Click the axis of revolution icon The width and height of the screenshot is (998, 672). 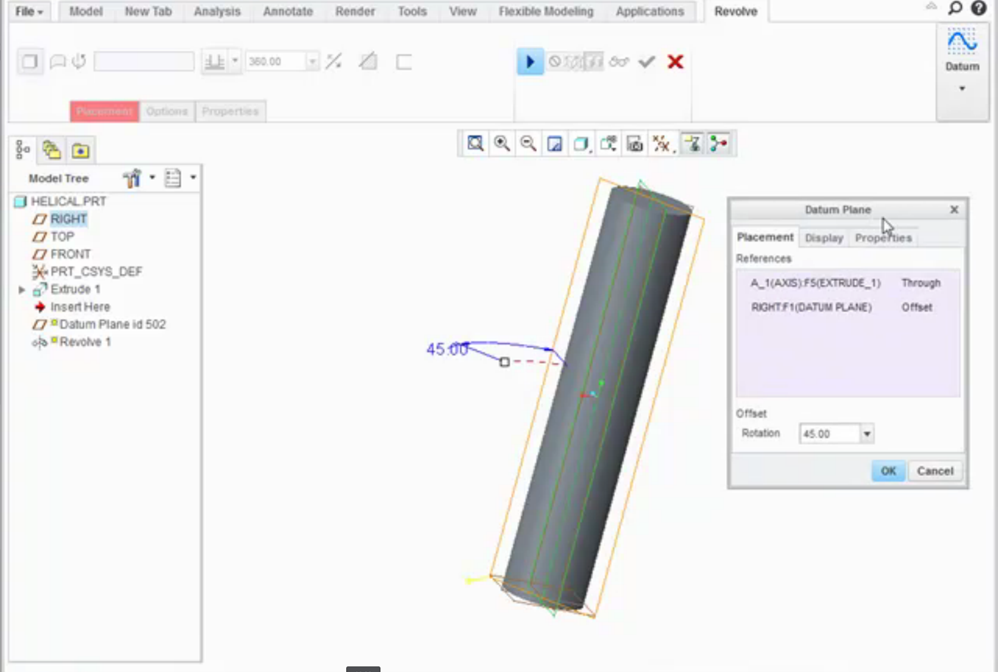[x=79, y=62]
